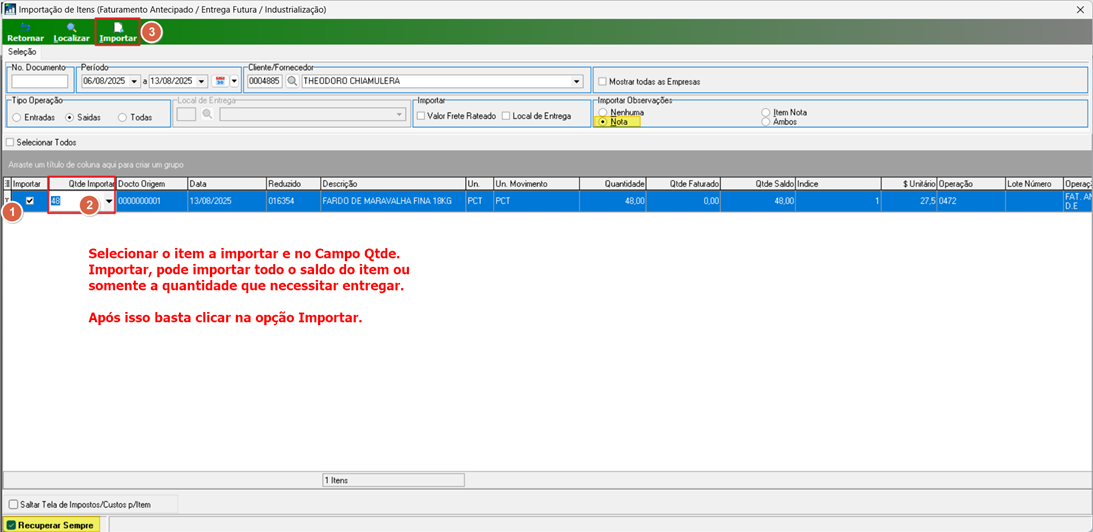Screen dimensions: 1093x532
Task: Choose Nenhuma for Importar Observações
Action: (602, 112)
